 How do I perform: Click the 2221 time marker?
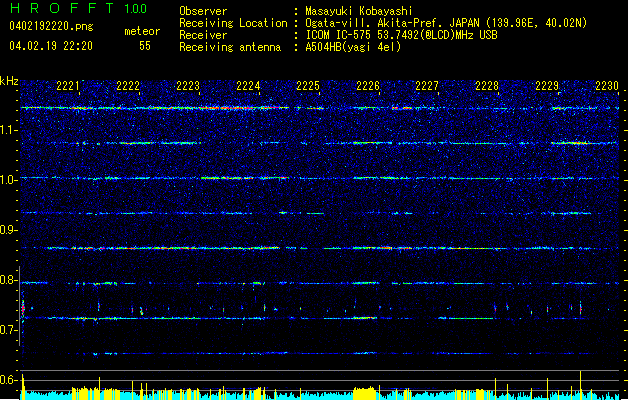click(x=68, y=86)
